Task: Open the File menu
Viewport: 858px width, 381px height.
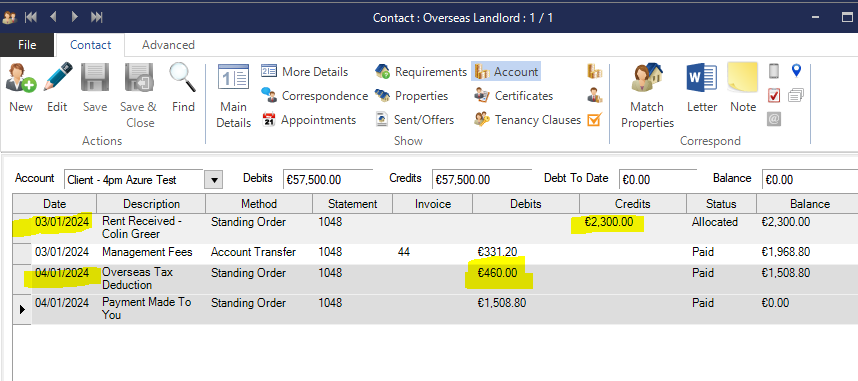Action: click(27, 45)
